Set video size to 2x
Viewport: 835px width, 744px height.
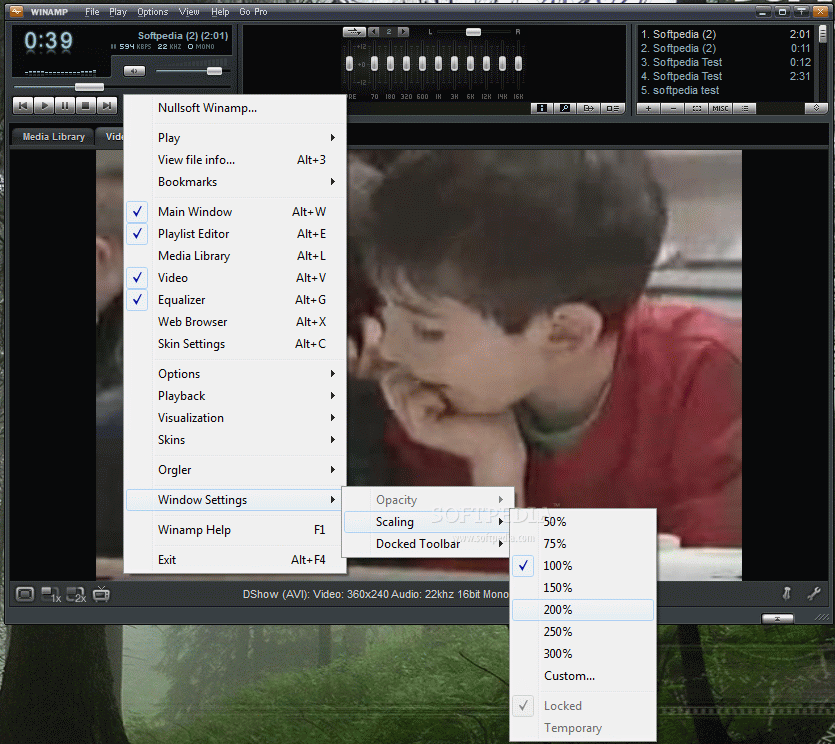(x=76, y=594)
